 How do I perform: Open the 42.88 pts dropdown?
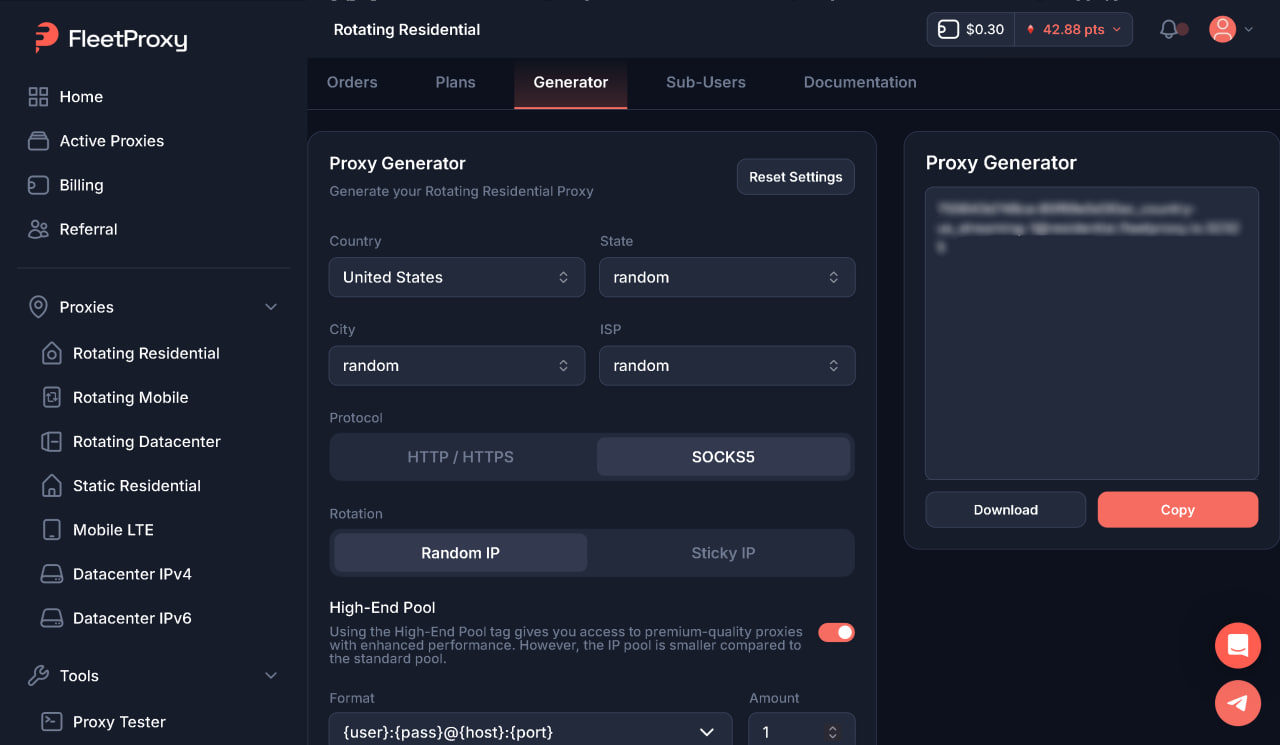tap(1073, 29)
